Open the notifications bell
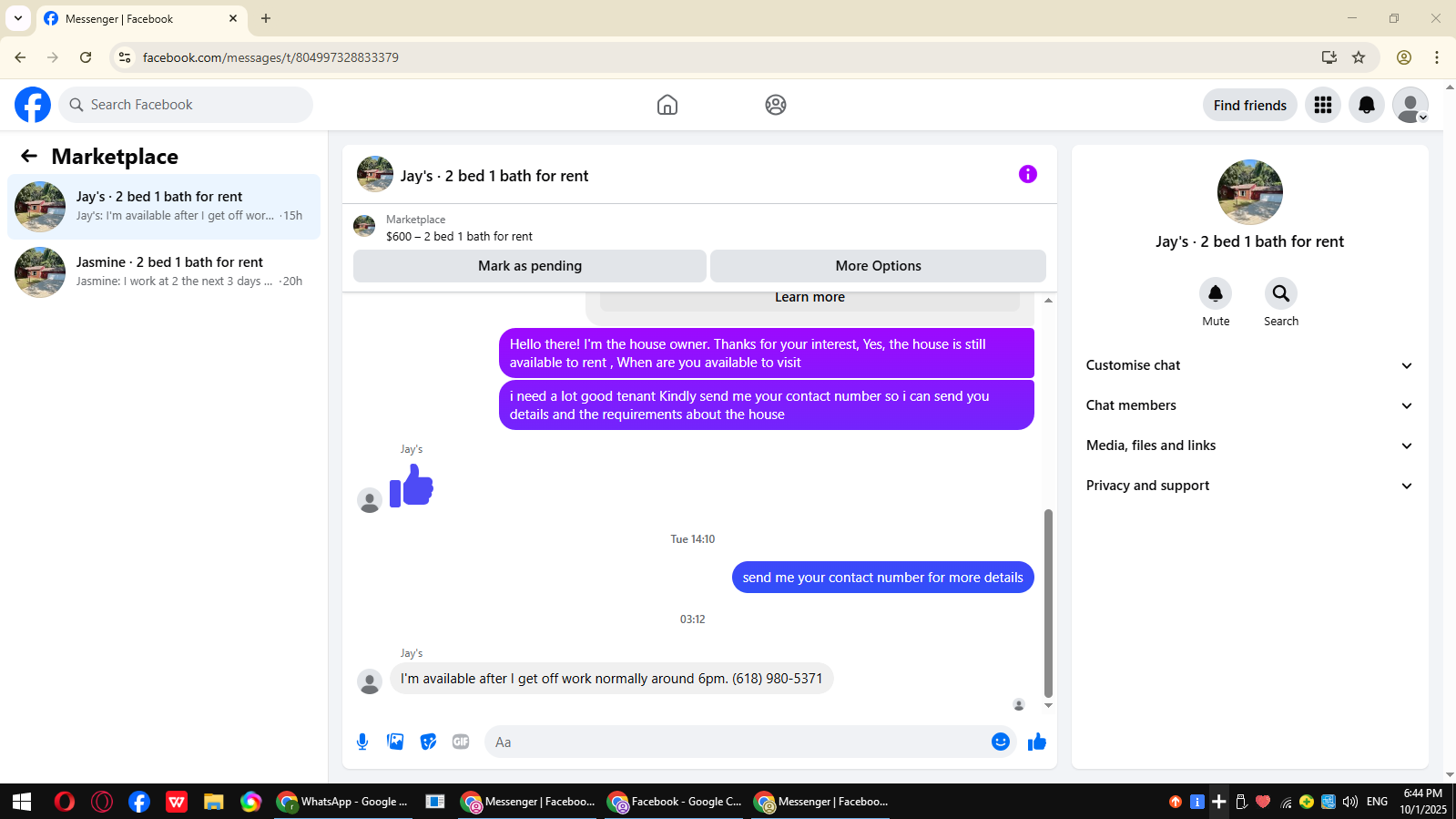Screen dimensions: 1456x819 1367,105
